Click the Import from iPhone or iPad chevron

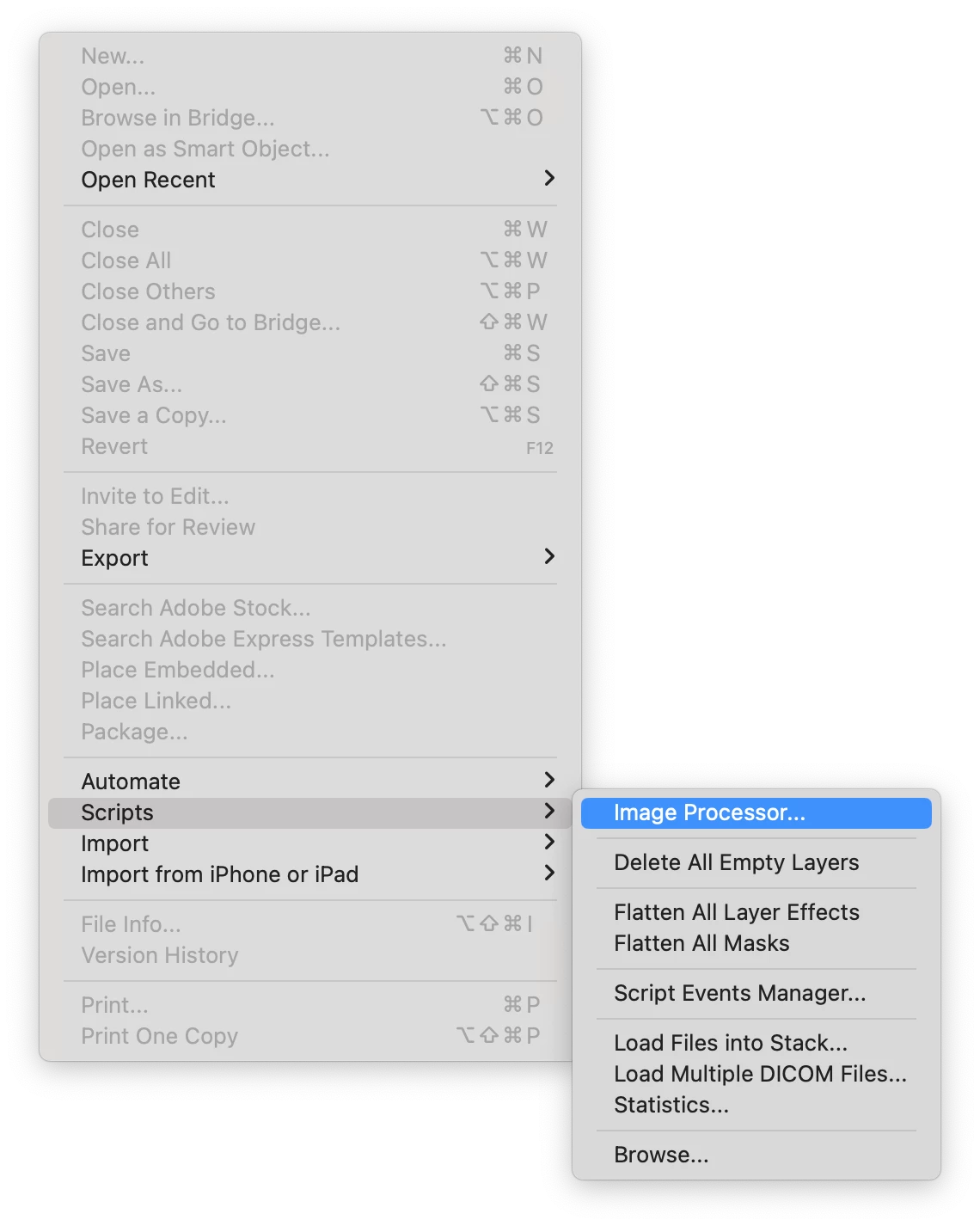point(549,873)
